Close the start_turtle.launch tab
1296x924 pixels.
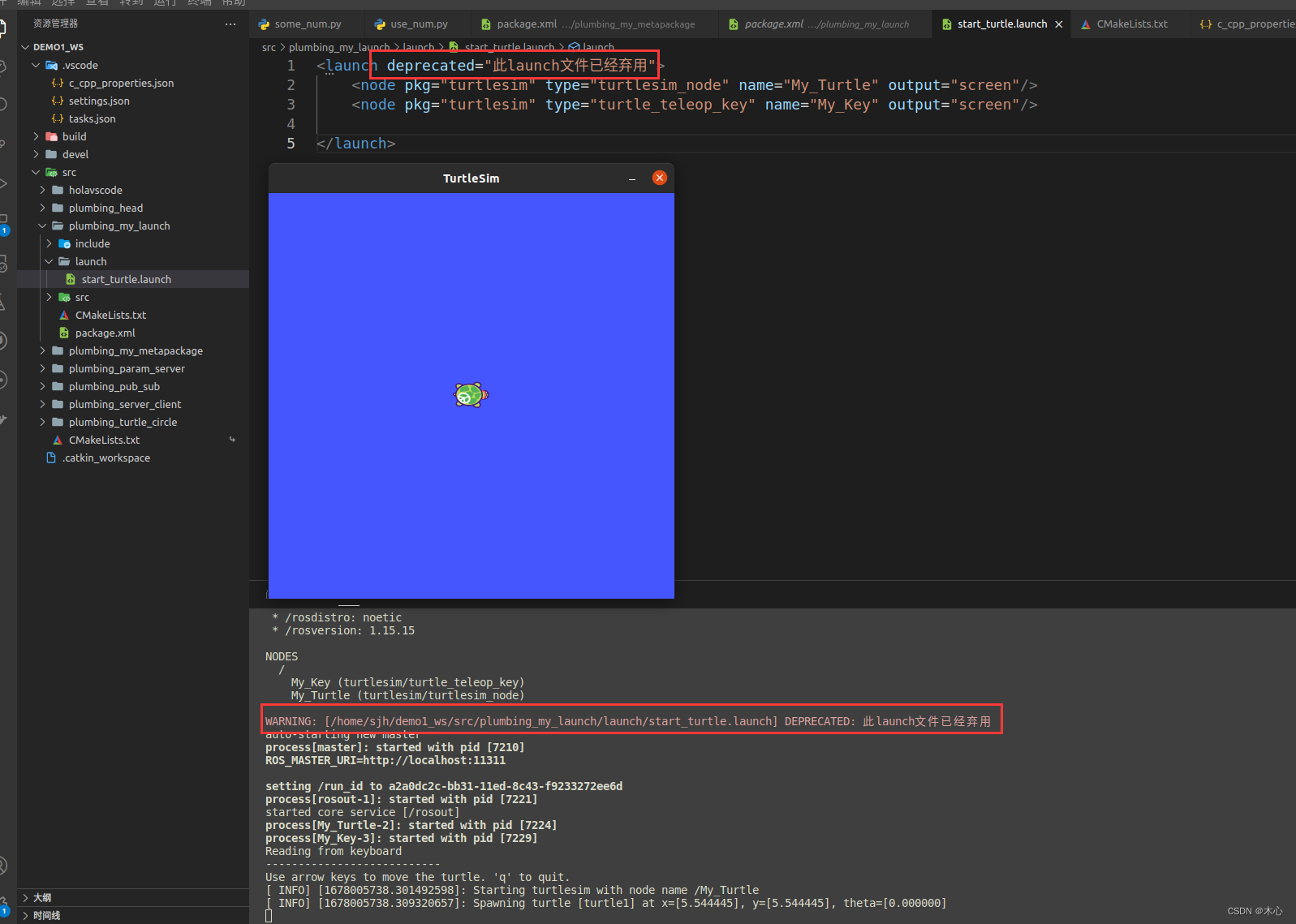click(x=1059, y=24)
